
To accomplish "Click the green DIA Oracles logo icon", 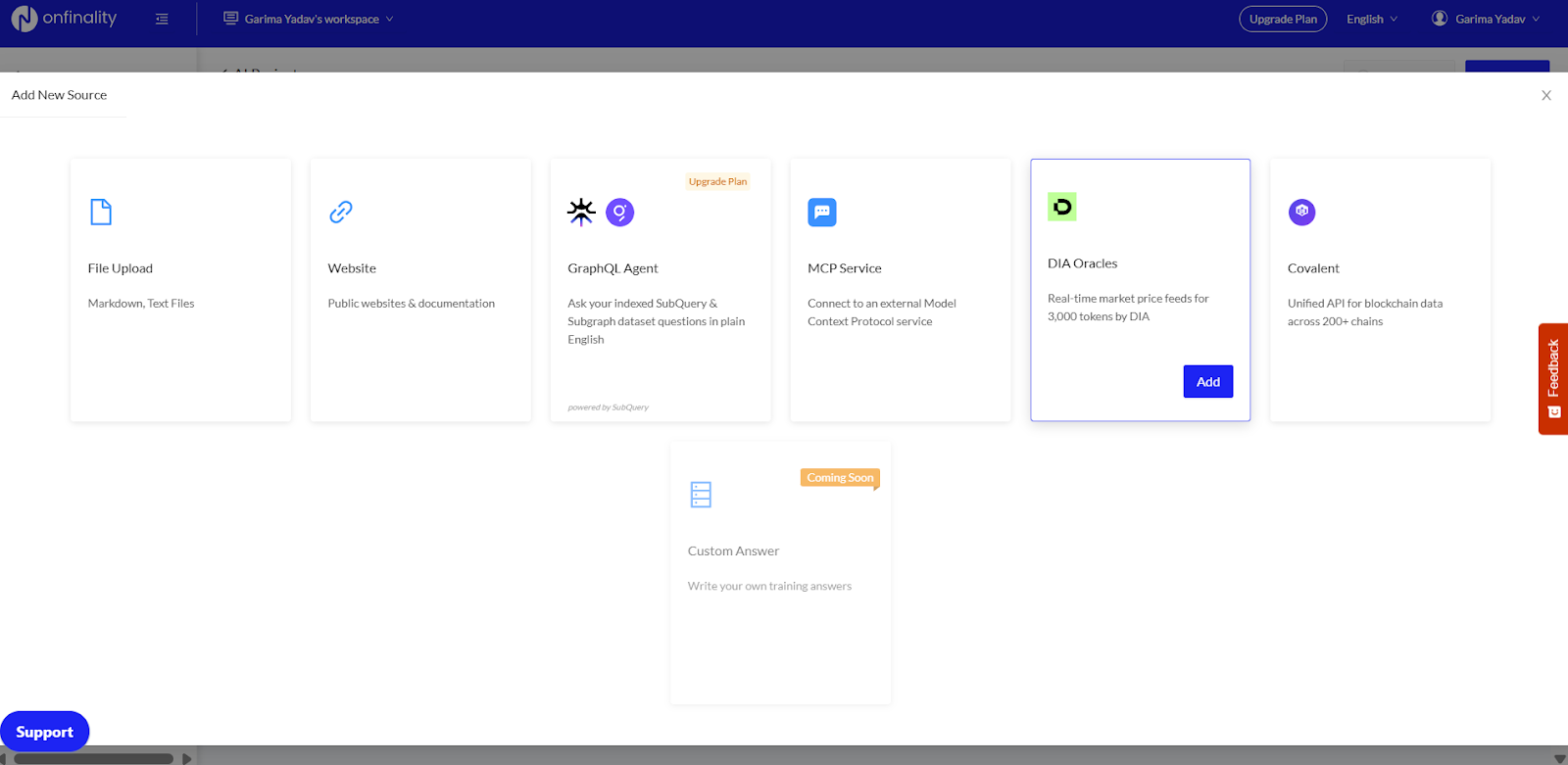I will (x=1062, y=207).
